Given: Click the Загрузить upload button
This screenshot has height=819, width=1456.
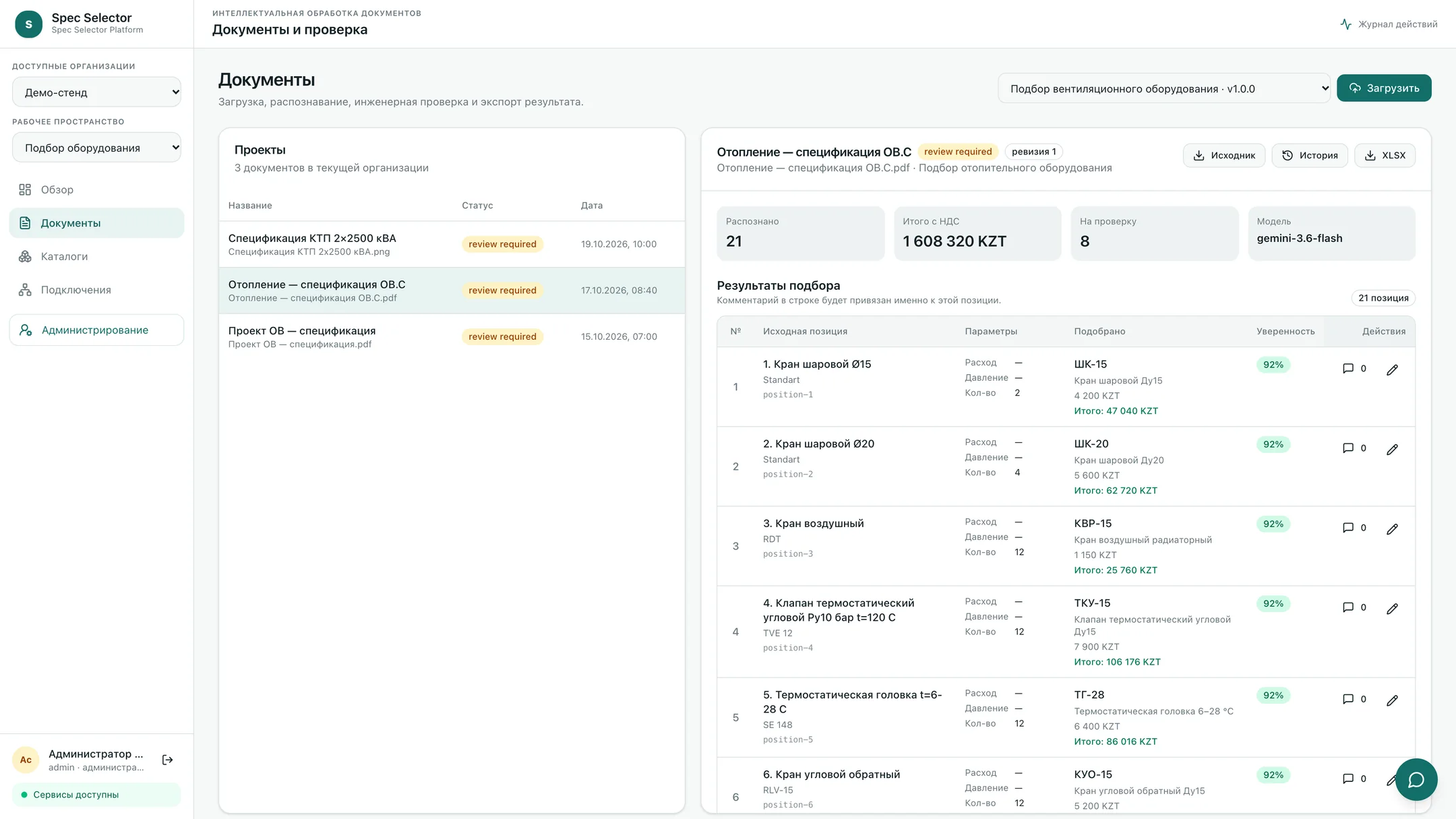Looking at the screenshot, I should point(1384,88).
